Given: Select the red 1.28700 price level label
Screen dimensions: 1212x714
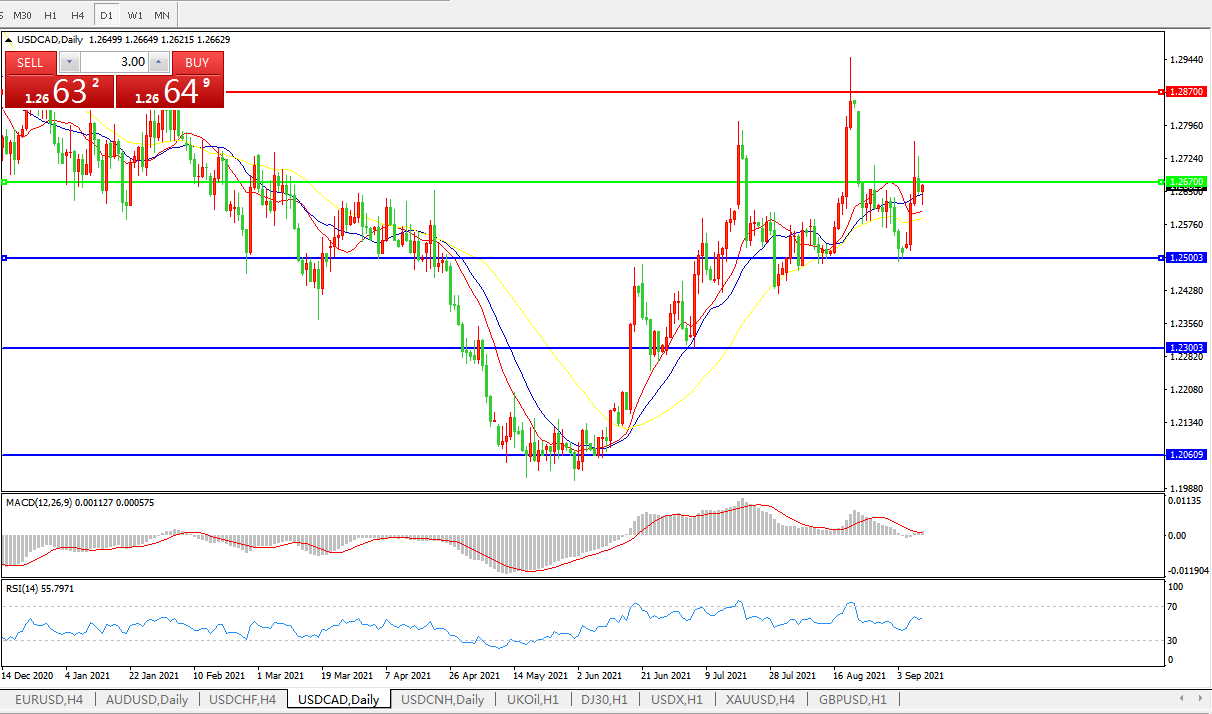Looking at the screenshot, I should pyautogui.click(x=1187, y=92).
